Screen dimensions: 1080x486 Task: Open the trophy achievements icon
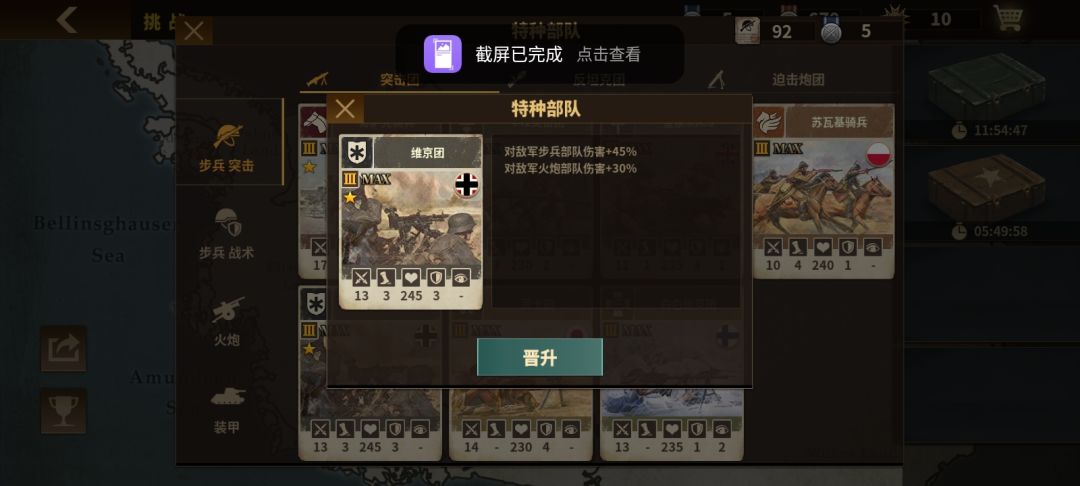click(63, 411)
